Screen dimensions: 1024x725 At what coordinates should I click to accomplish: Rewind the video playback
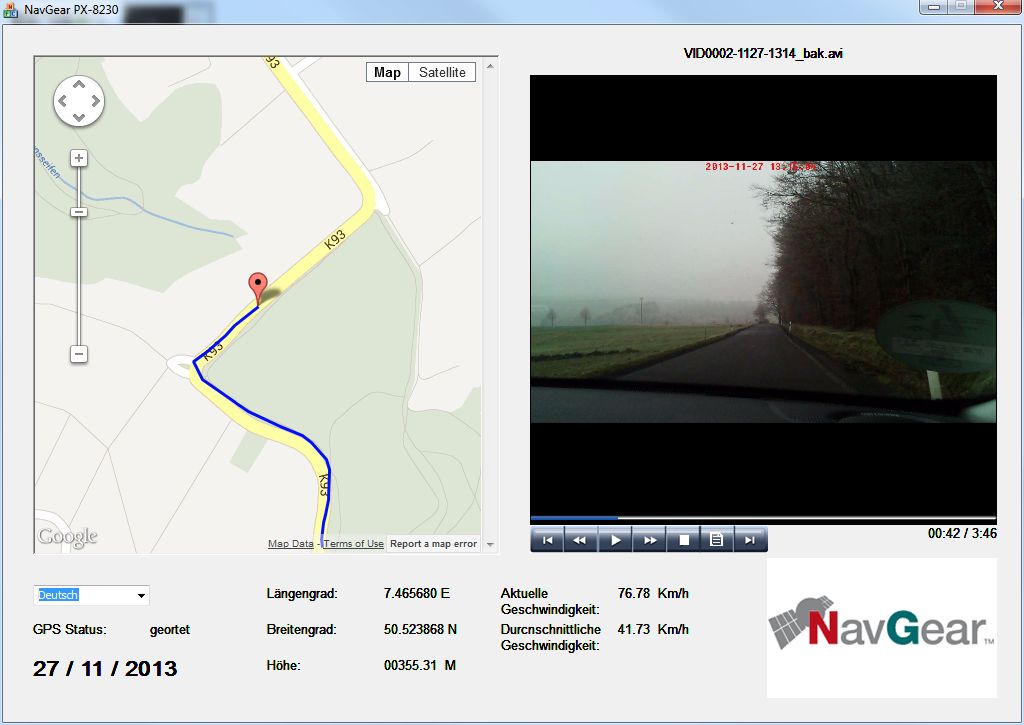tap(581, 540)
